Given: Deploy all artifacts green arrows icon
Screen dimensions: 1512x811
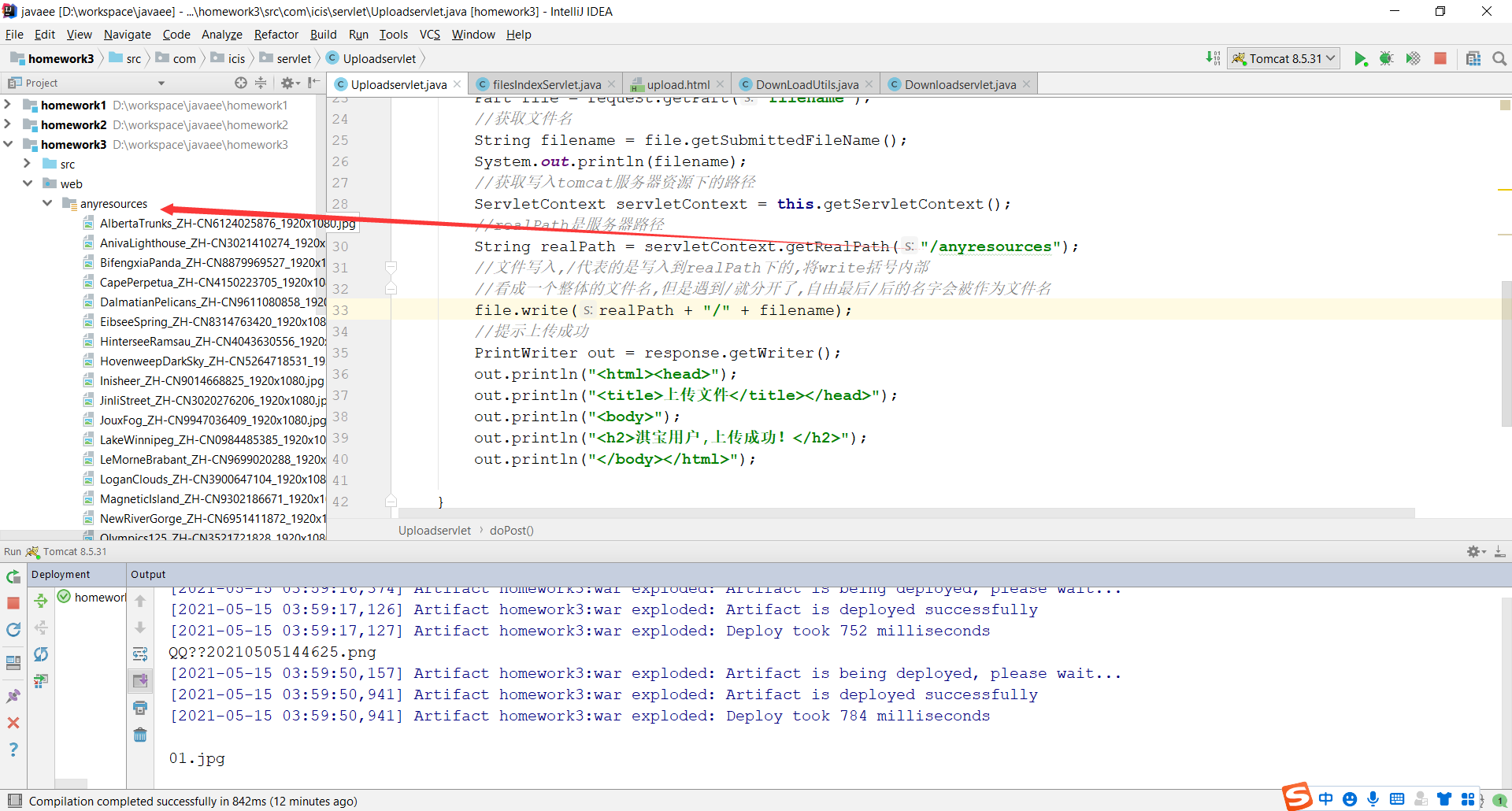Looking at the screenshot, I should coord(41,602).
